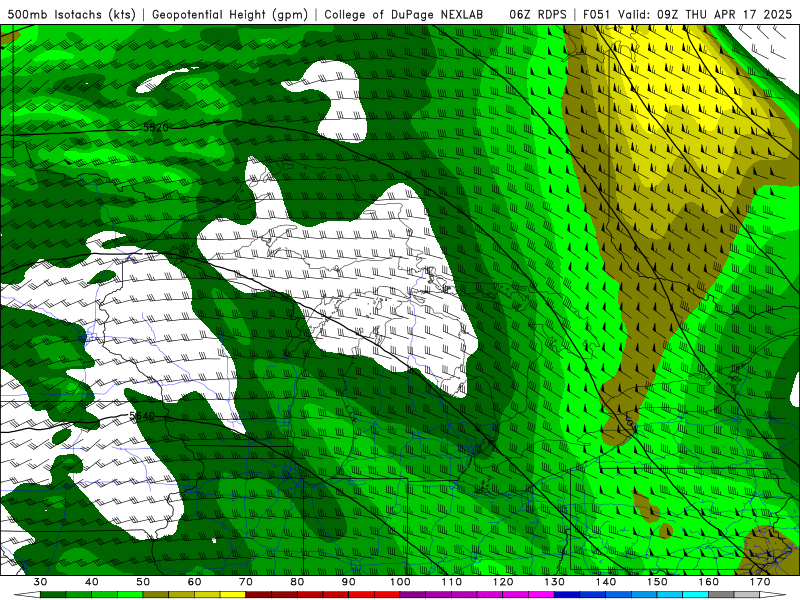This screenshot has width=800, height=600.
Task: Click the 120 value on the scale
Action: point(503,582)
